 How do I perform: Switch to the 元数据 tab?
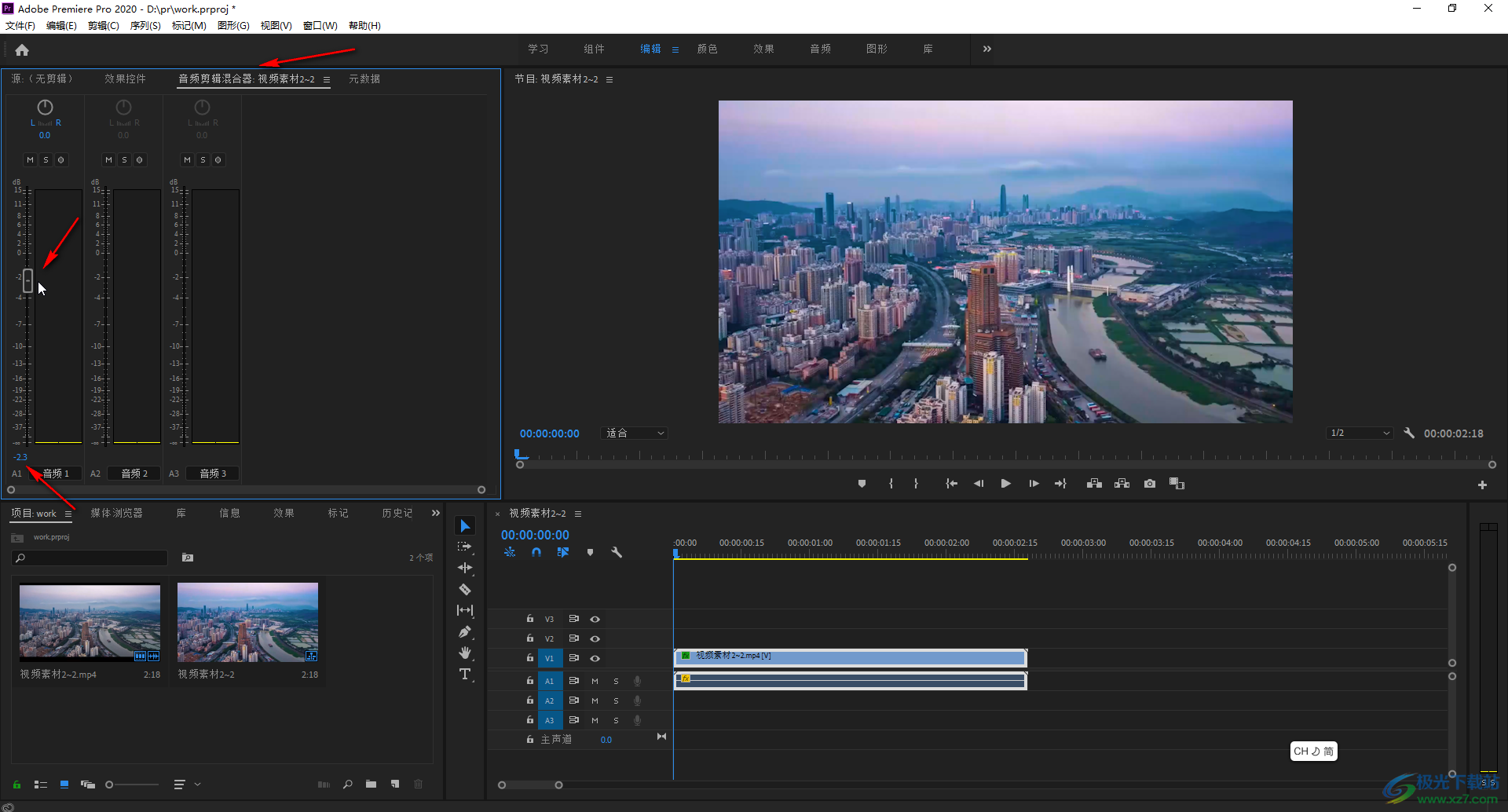[364, 79]
